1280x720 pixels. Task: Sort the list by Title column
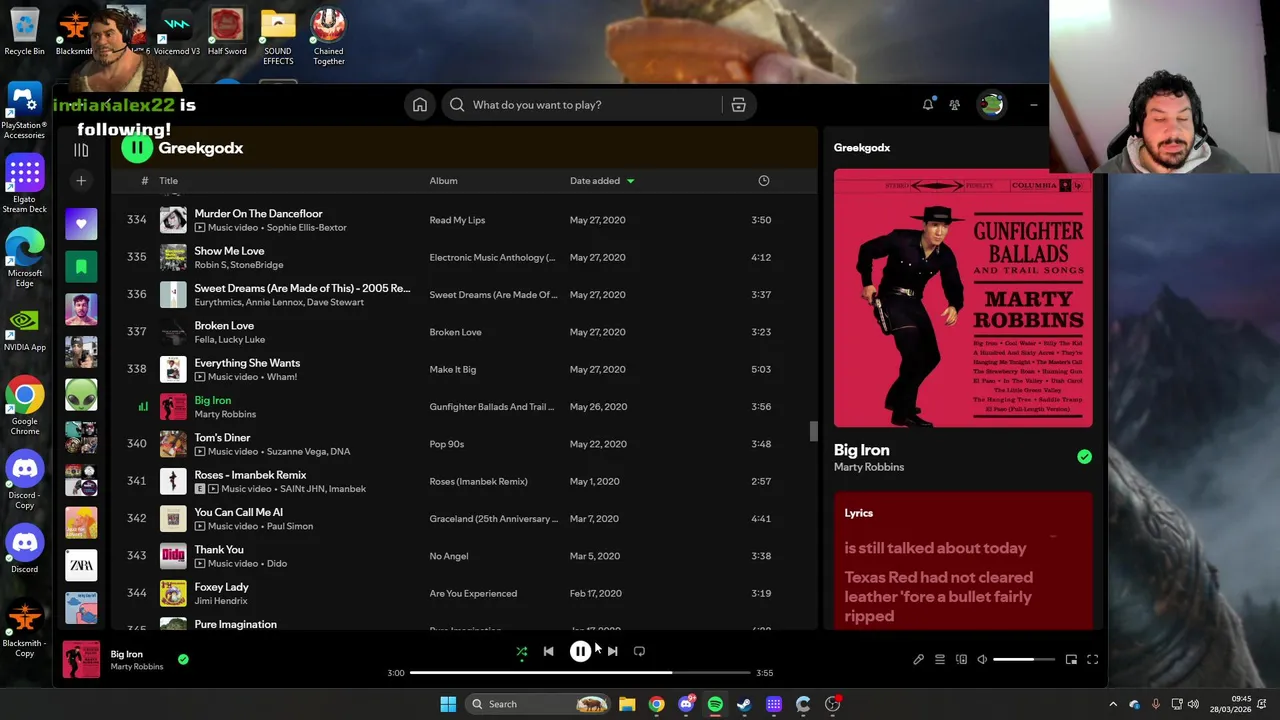168,181
